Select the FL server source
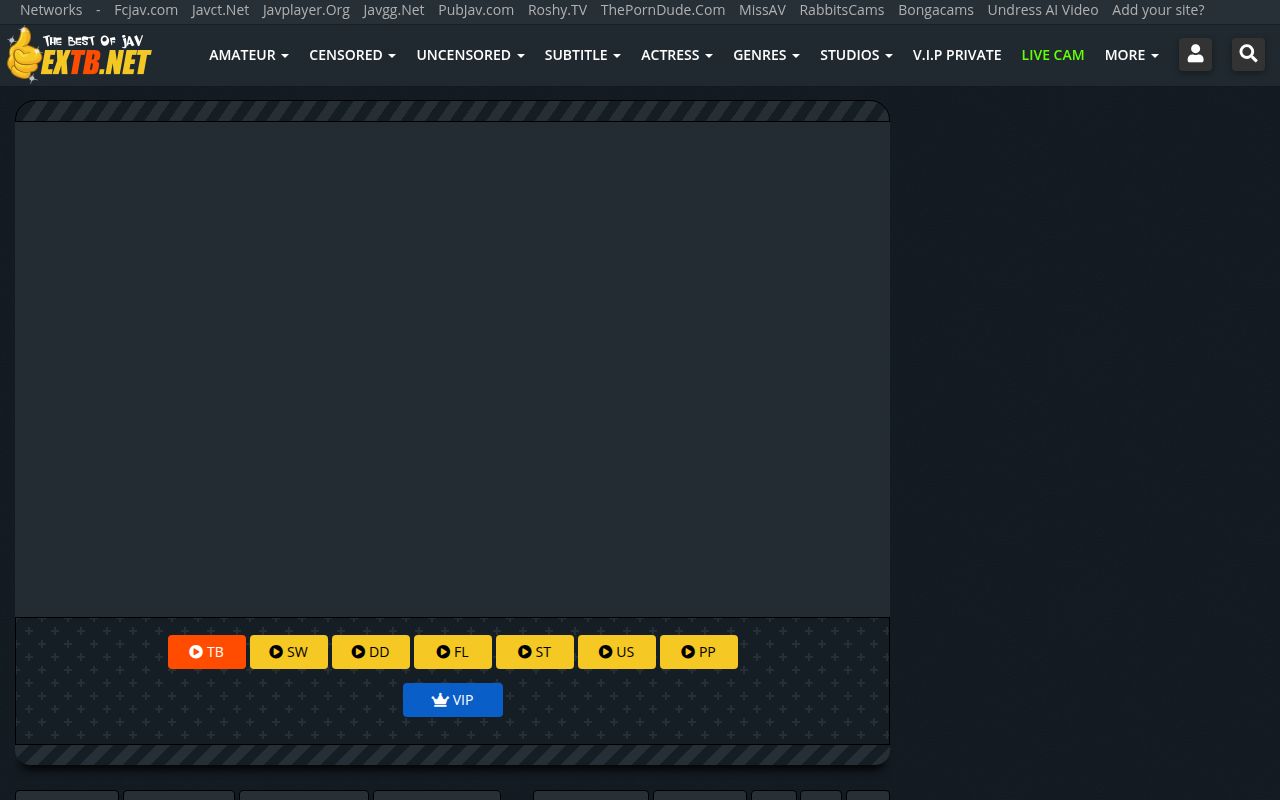1280x800 pixels. (453, 652)
